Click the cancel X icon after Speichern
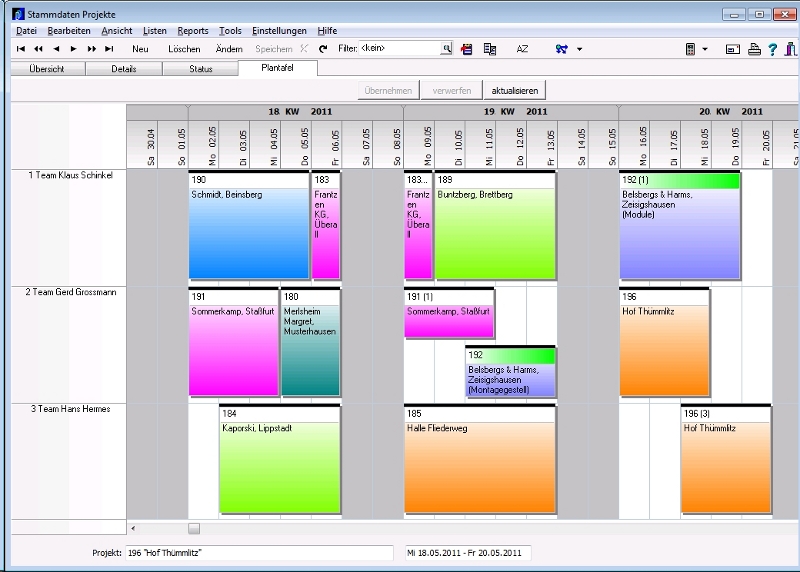 (304, 48)
